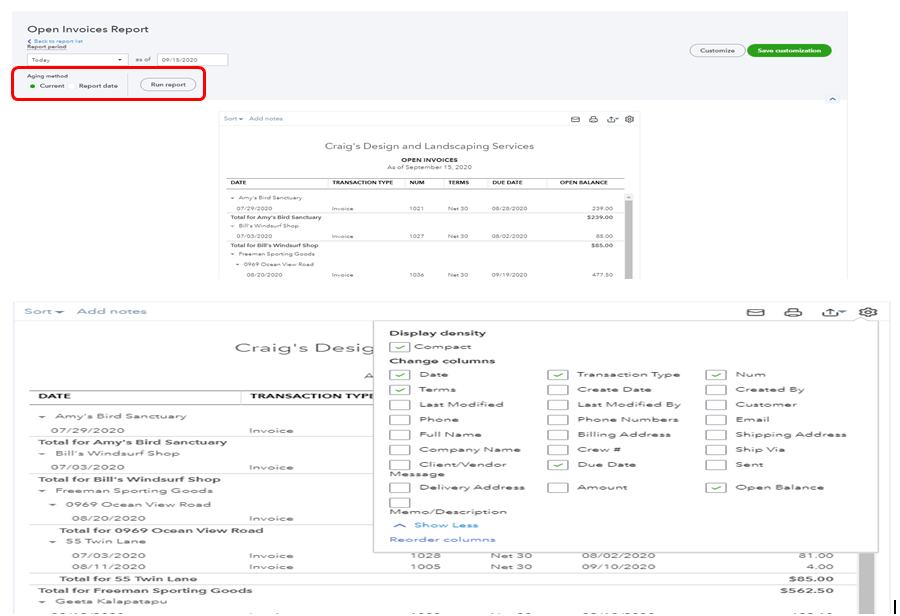Viewport: 900px width, 616px height.
Task: Click the Run report button
Action: click(x=168, y=85)
